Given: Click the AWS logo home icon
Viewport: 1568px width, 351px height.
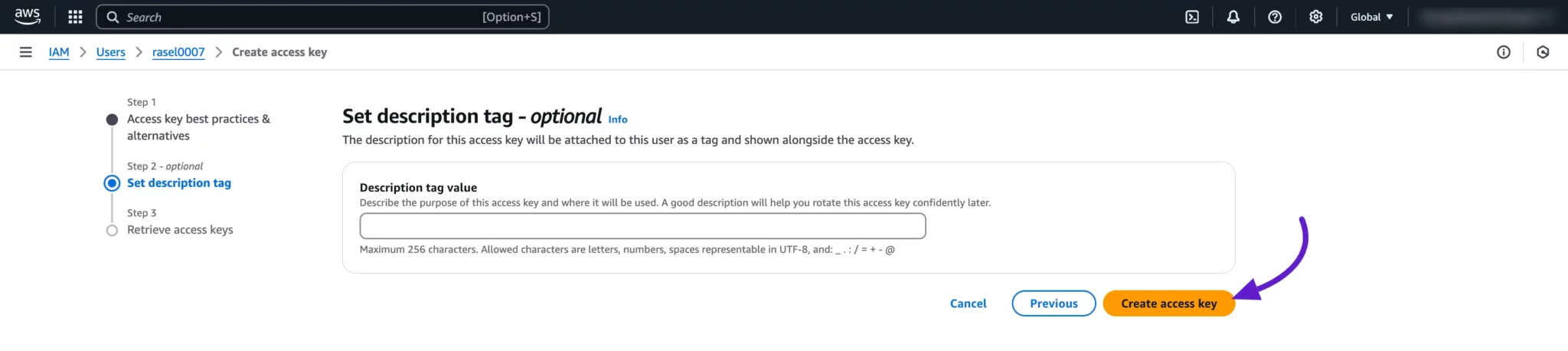Looking at the screenshot, I should (x=28, y=16).
